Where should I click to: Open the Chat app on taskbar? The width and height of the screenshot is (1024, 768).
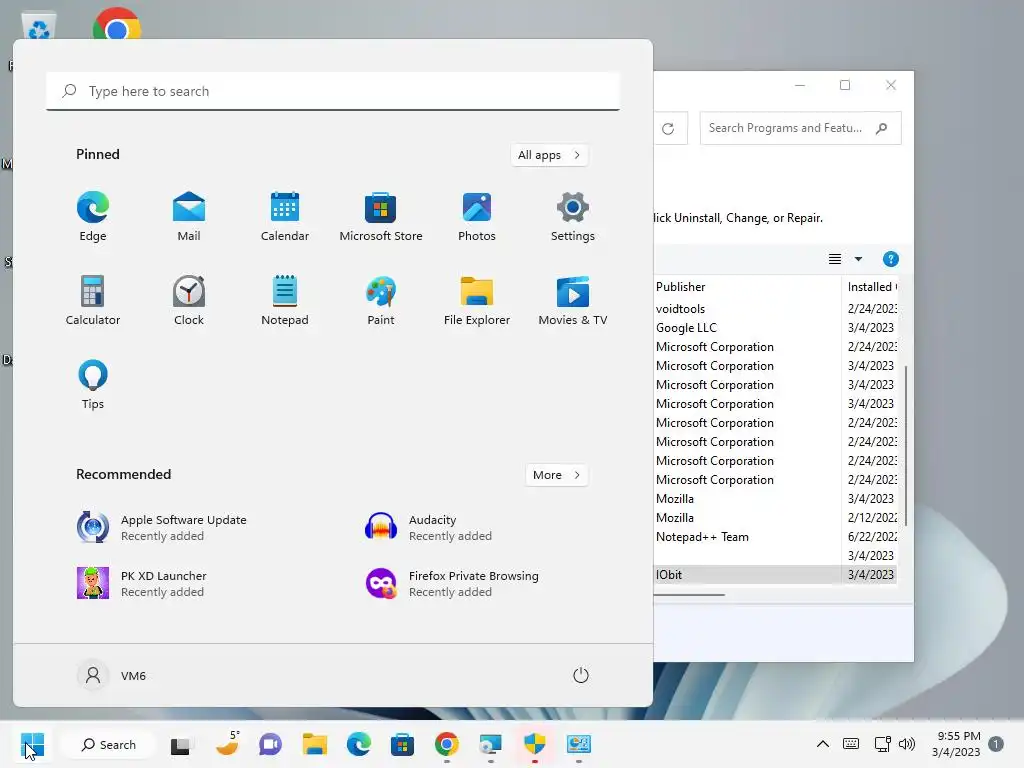coord(270,744)
